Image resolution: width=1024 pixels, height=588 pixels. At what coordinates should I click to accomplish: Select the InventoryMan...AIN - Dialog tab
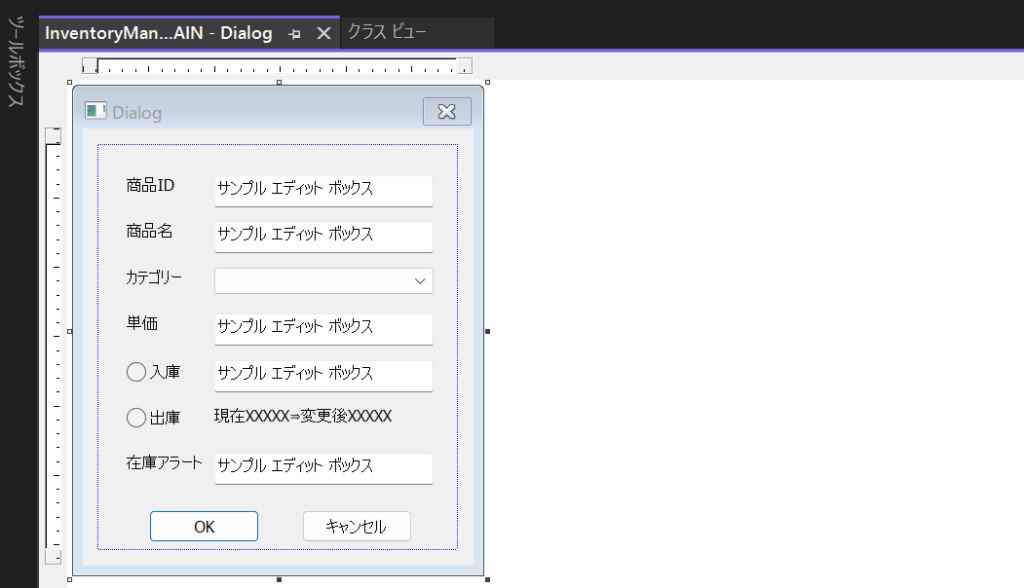(158, 33)
